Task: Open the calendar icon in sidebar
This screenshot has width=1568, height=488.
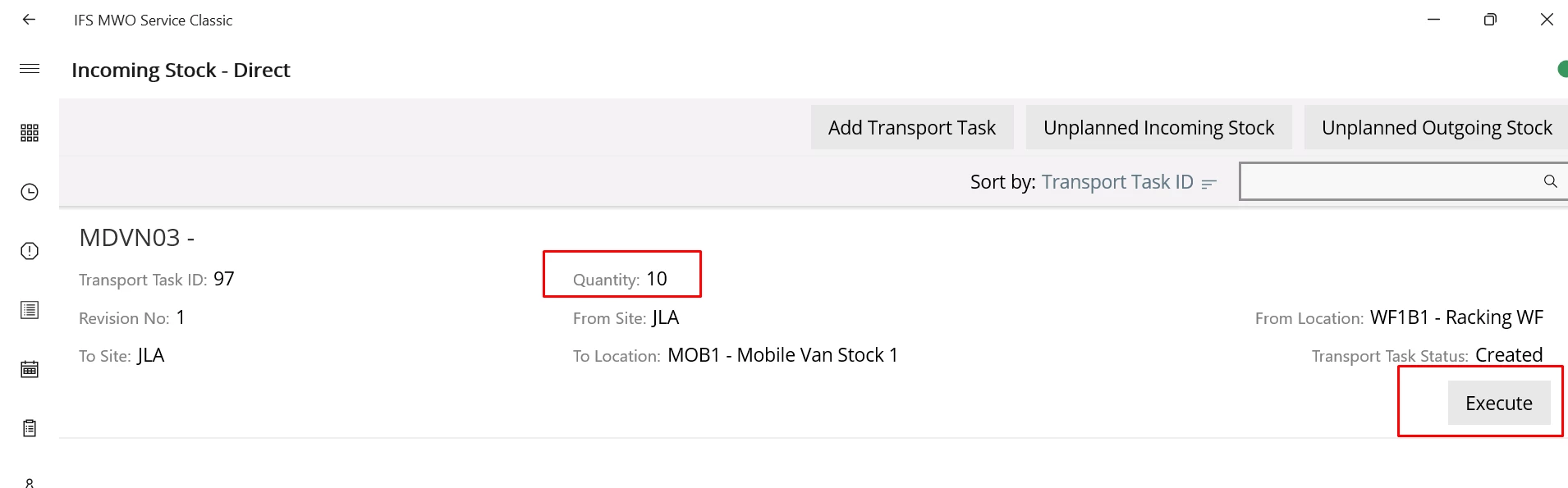Action: click(30, 369)
